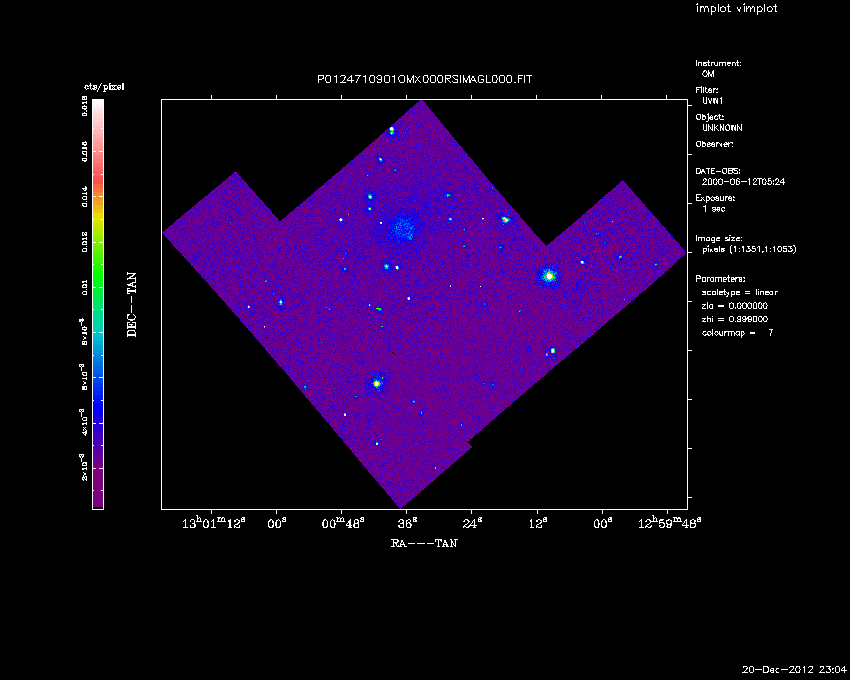Click the RA tick label '12h59m48s'
The image size is (850, 680).
tap(669, 523)
